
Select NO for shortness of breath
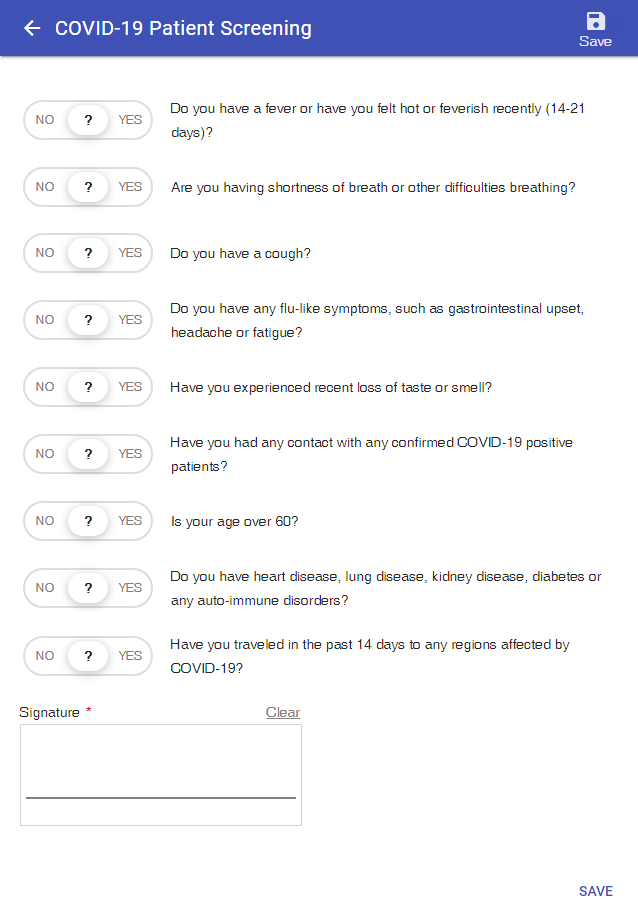[x=45, y=187]
